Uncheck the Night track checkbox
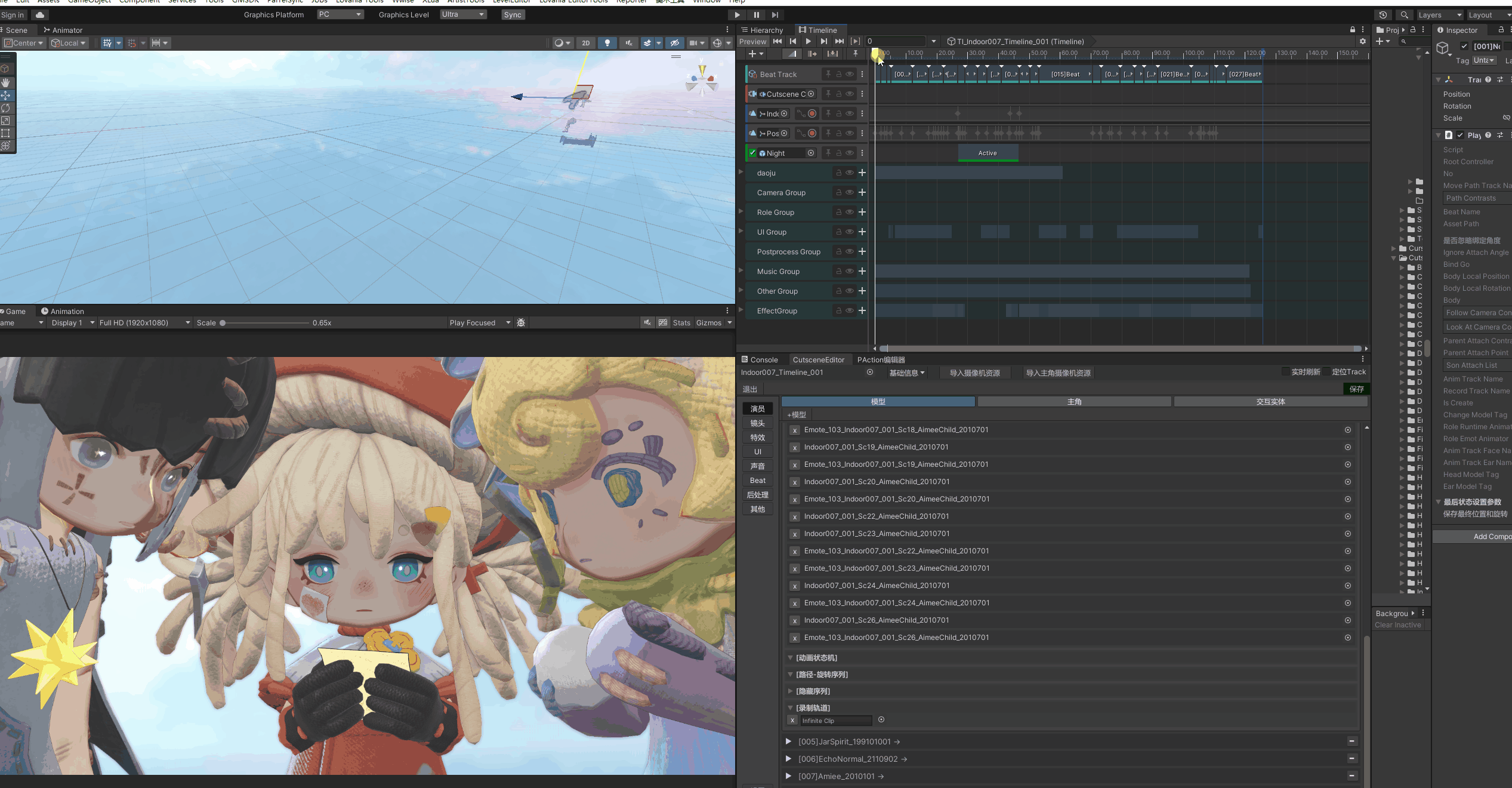Viewport: 1512px width, 788px height. click(x=753, y=153)
